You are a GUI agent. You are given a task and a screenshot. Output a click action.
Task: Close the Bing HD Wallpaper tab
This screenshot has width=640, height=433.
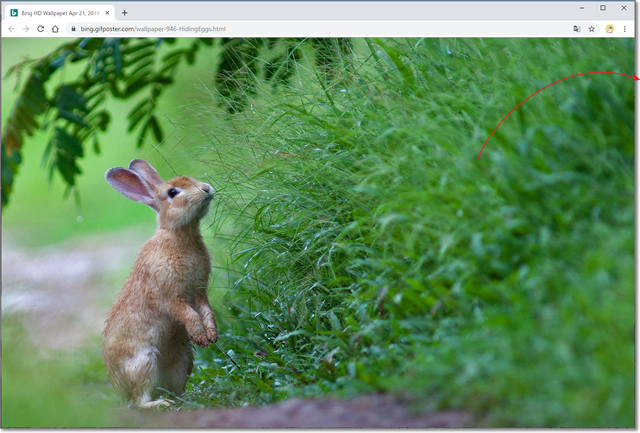[108, 13]
